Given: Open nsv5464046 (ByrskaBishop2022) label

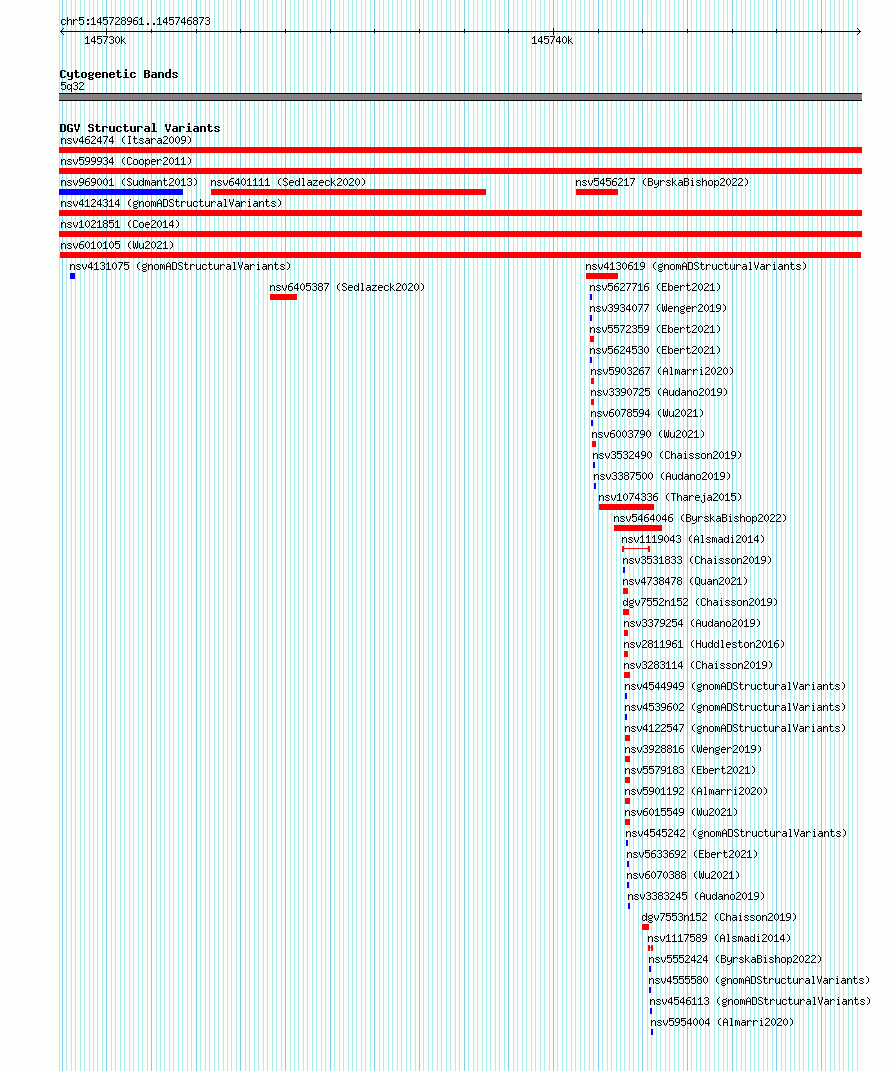Looking at the screenshot, I should point(700,518).
